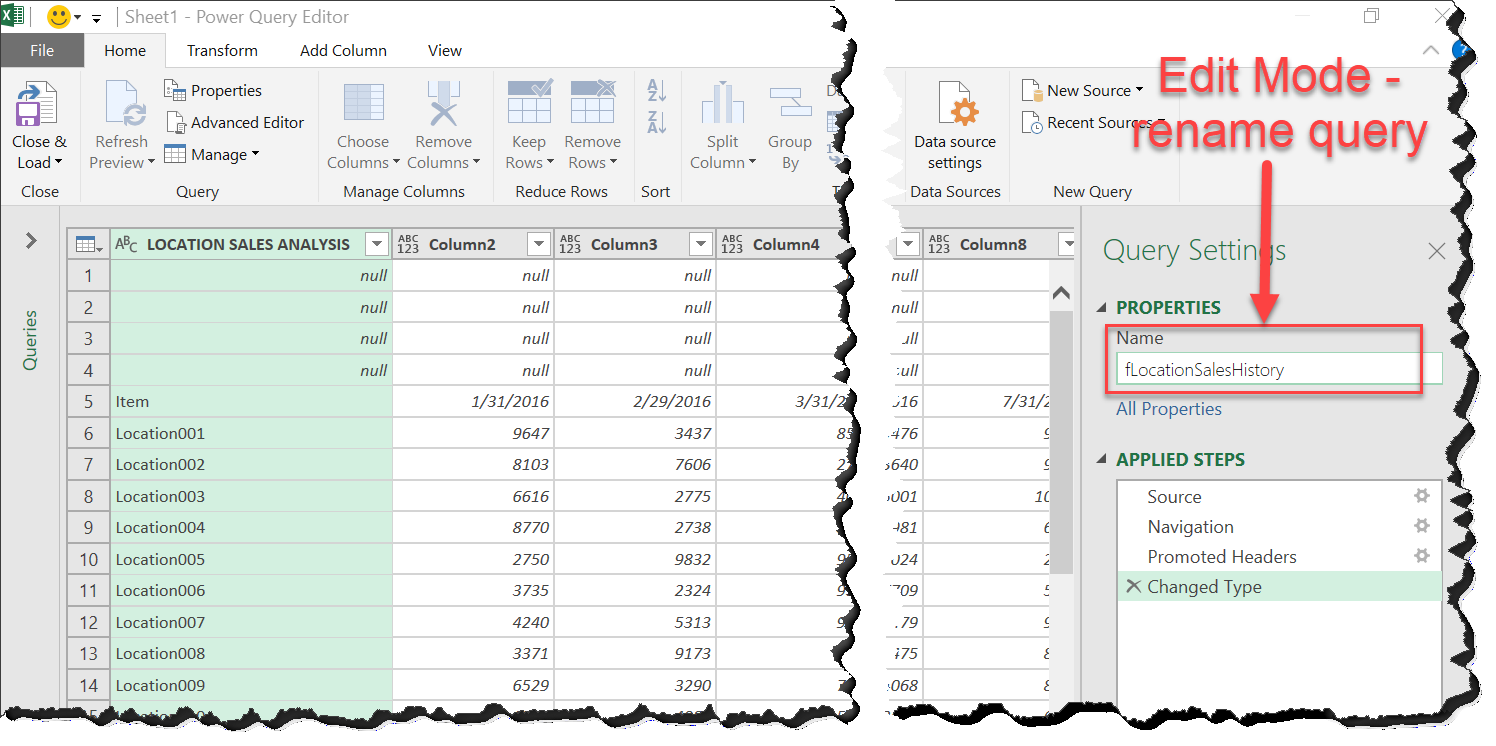The image size is (1496, 746).
Task: Switch to the Transform ribbon tab
Action: point(222,50)
